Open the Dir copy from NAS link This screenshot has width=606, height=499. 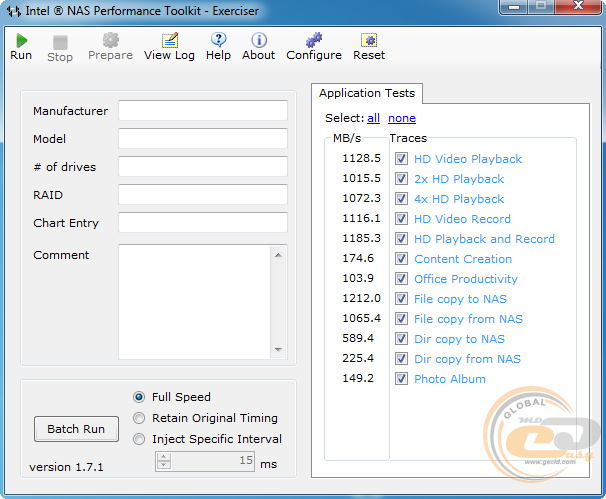click(x=468, y=359)
